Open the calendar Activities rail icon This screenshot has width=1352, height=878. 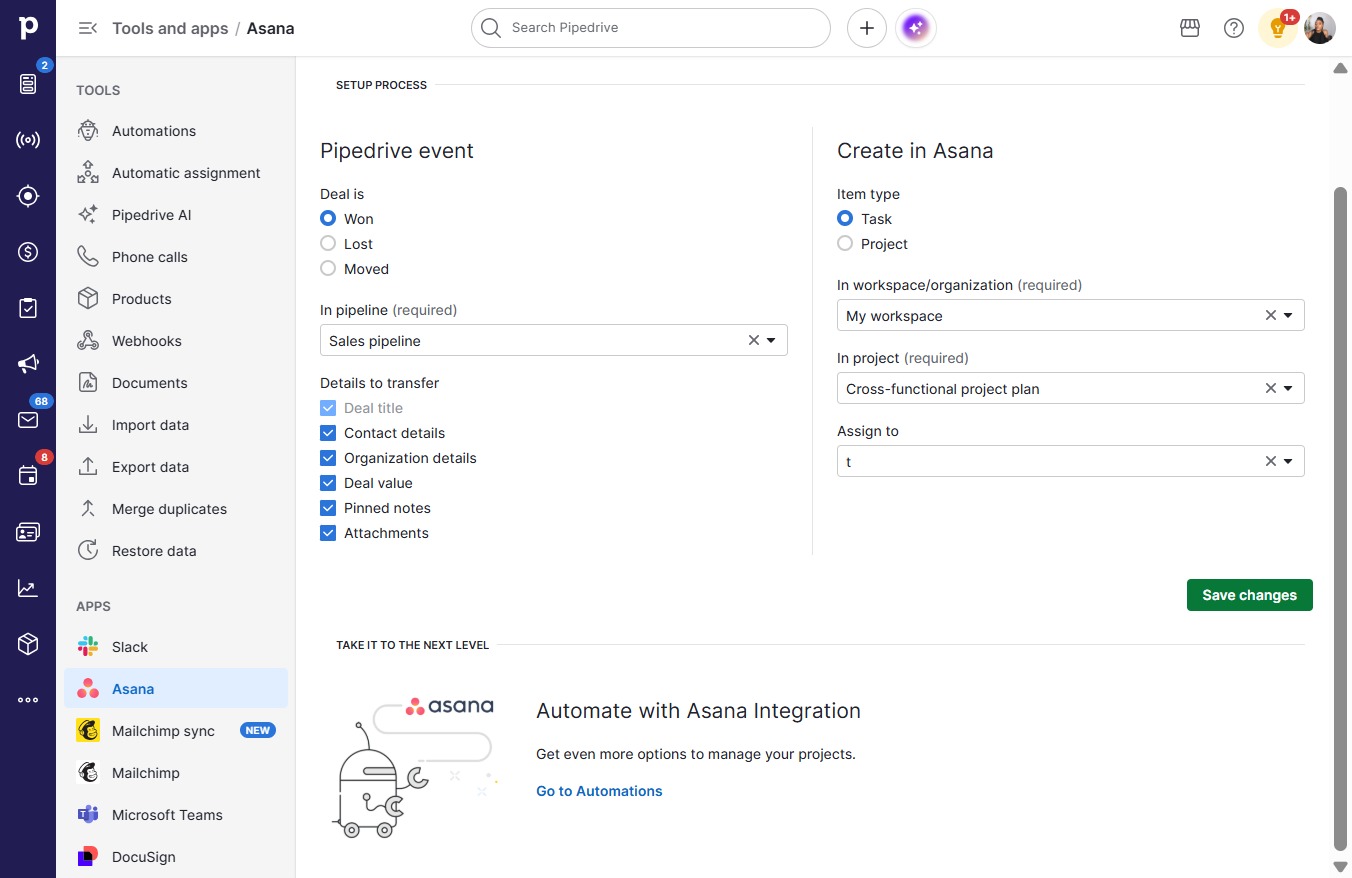[28, 476]
